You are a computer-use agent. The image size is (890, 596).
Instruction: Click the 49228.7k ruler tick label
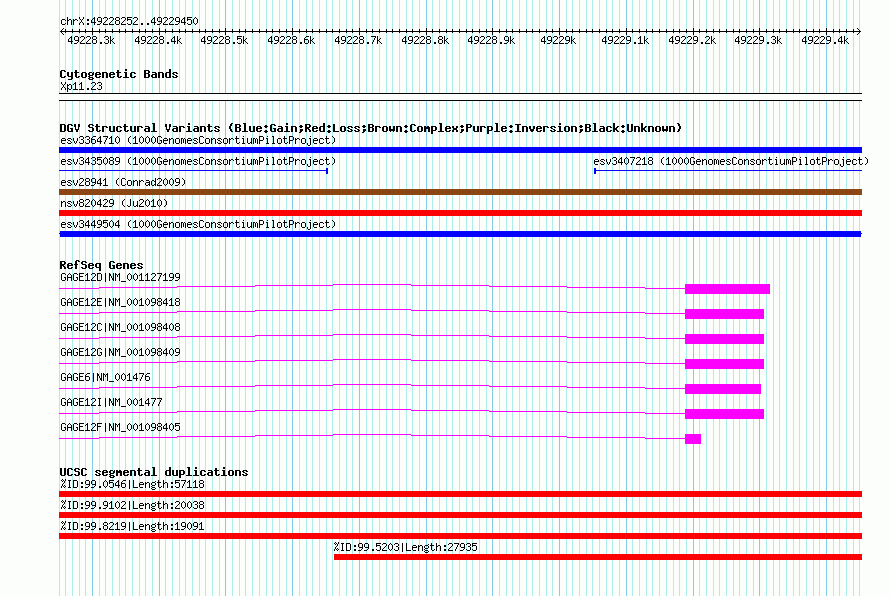[358, 40]
